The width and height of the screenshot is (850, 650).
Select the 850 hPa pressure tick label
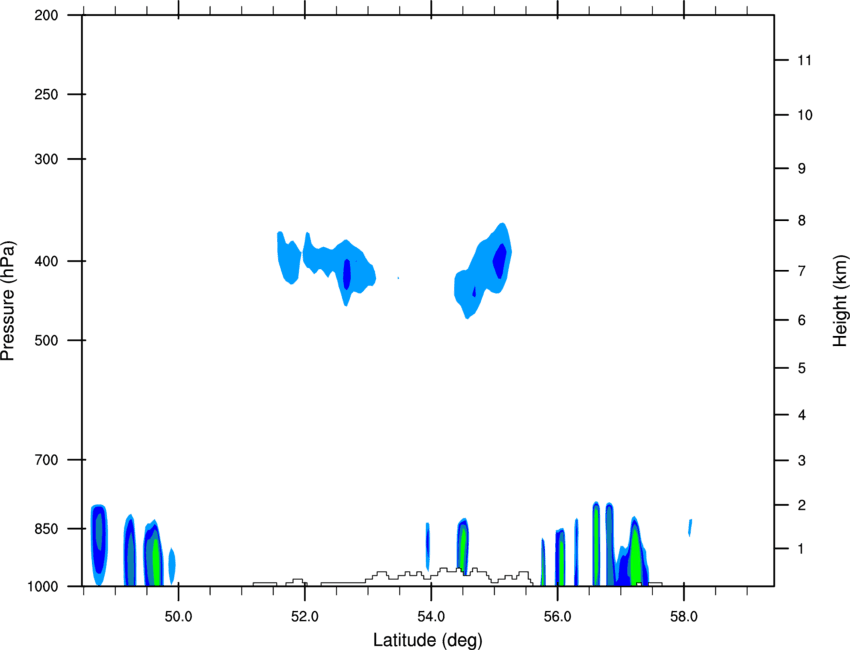tap(46, 529)
